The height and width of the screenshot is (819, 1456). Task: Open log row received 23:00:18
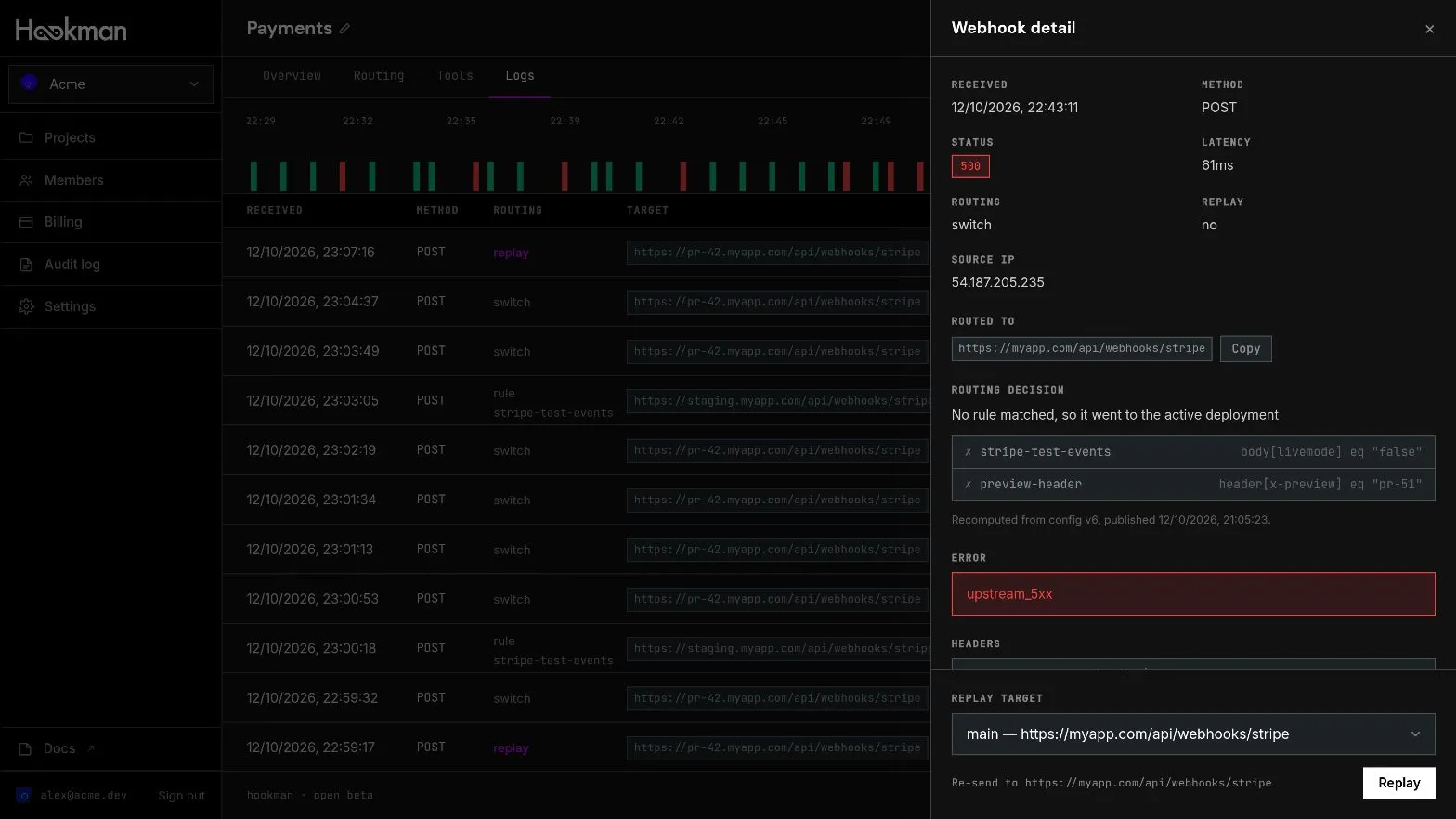576,648
